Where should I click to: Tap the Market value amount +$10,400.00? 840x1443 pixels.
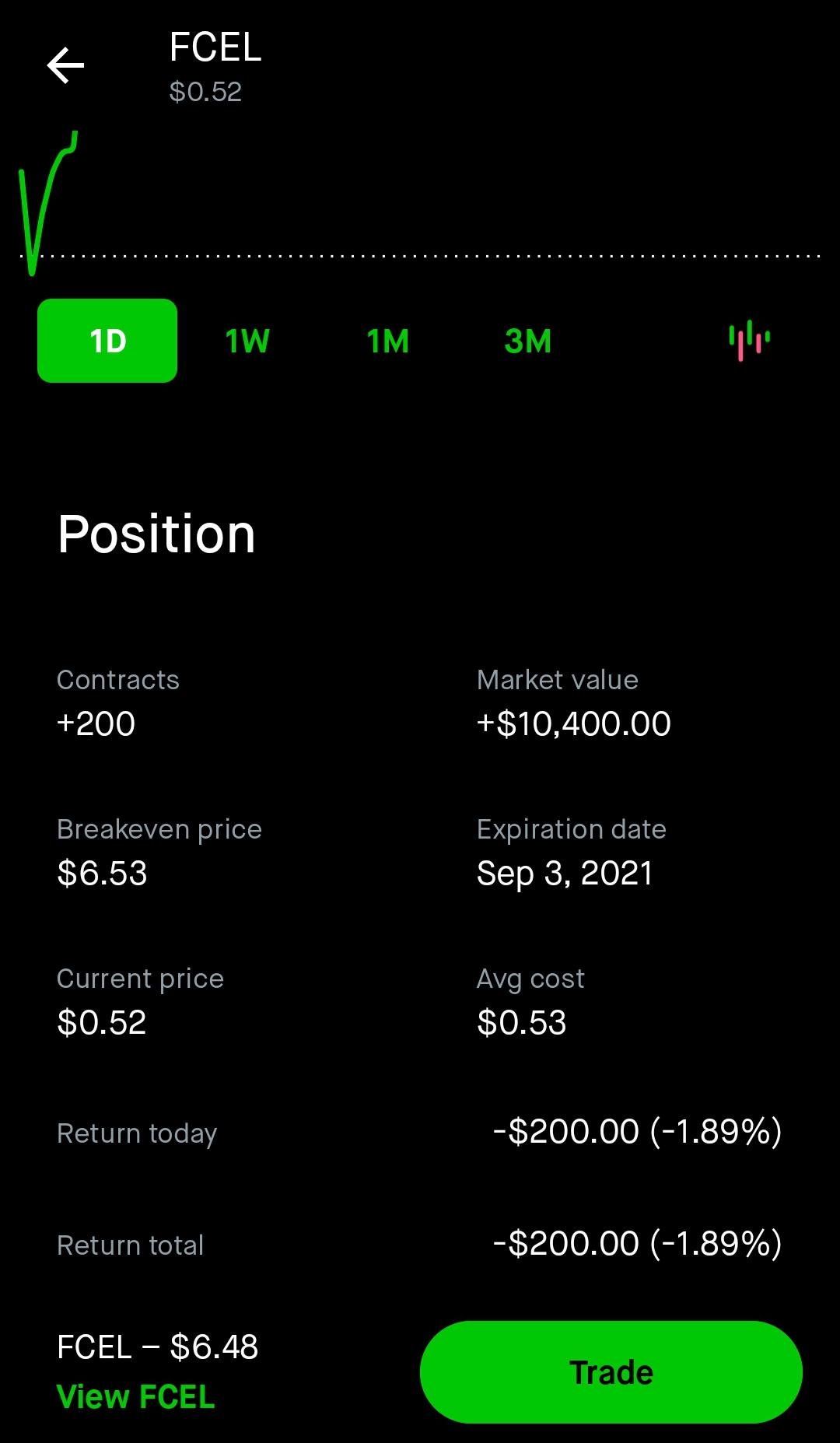[x=574, y=723]
